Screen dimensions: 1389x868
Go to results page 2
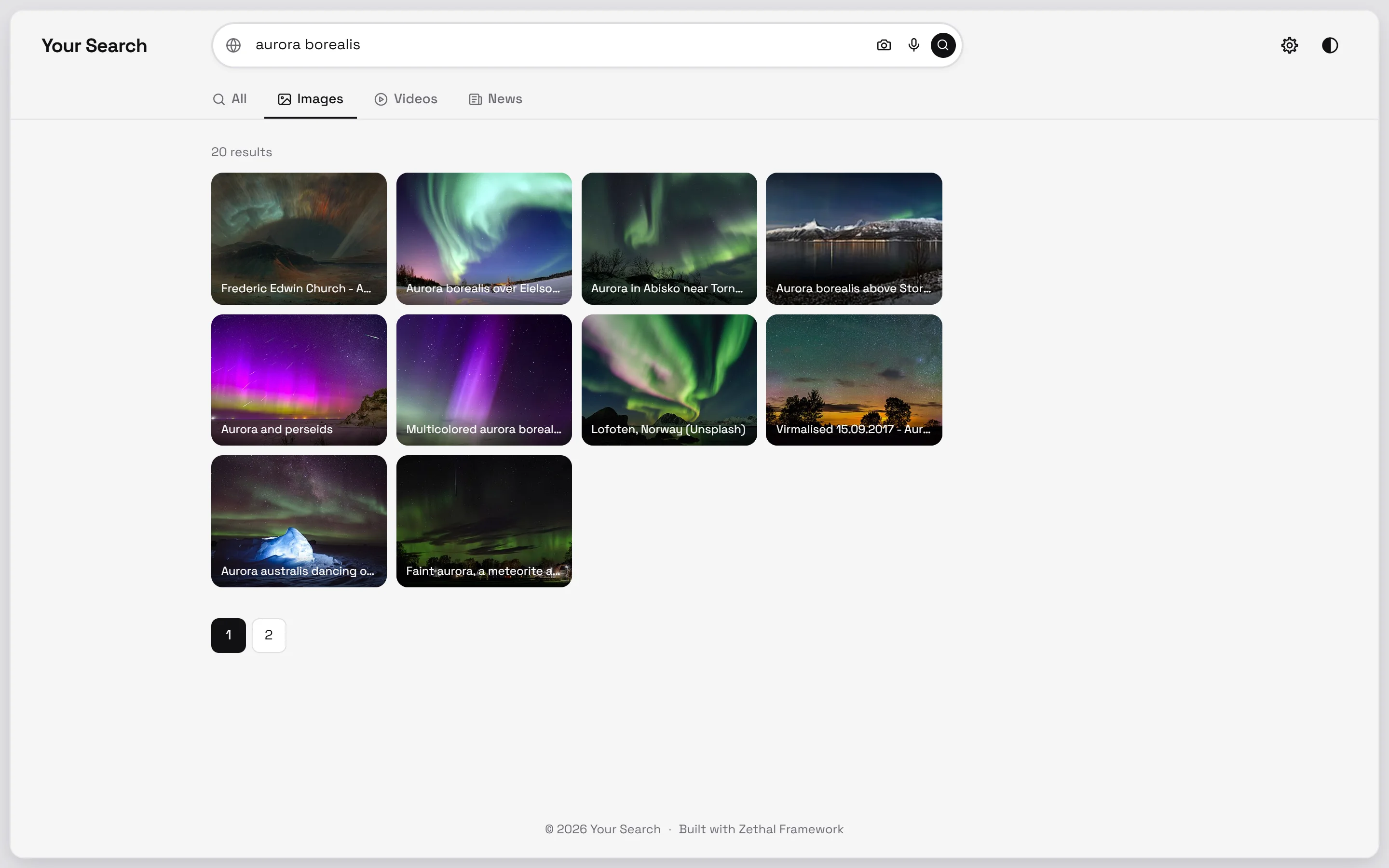[269, 635]
